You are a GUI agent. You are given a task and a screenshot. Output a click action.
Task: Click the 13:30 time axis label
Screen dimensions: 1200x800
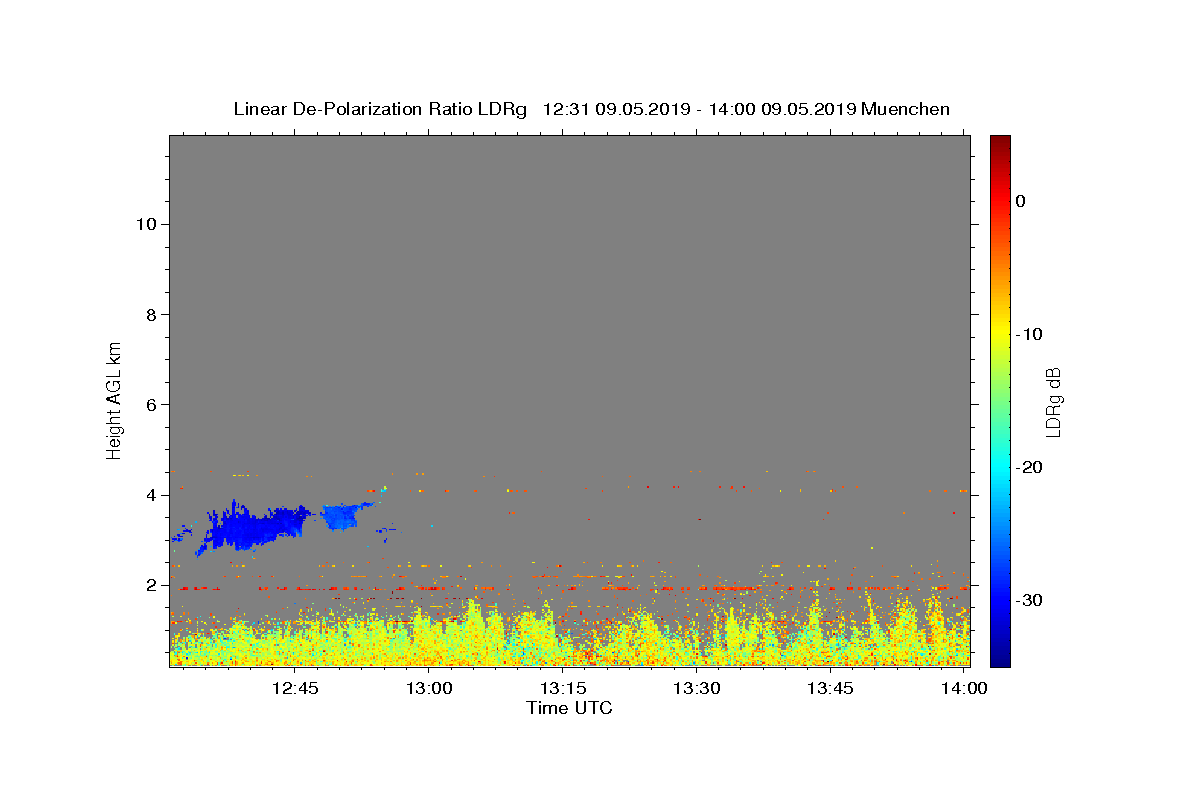pos(697,688)
